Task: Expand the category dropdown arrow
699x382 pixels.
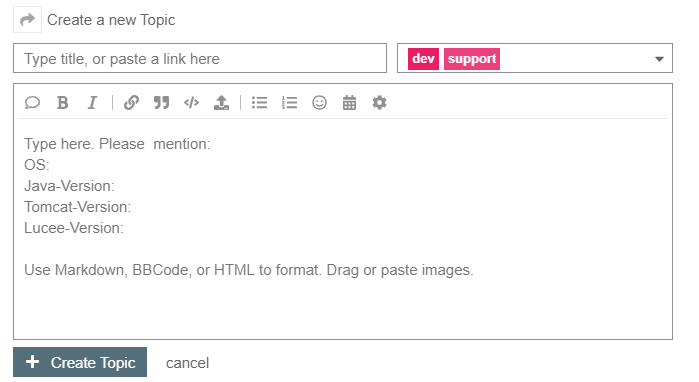Action: pyautogui.click(x=659, y=59)
